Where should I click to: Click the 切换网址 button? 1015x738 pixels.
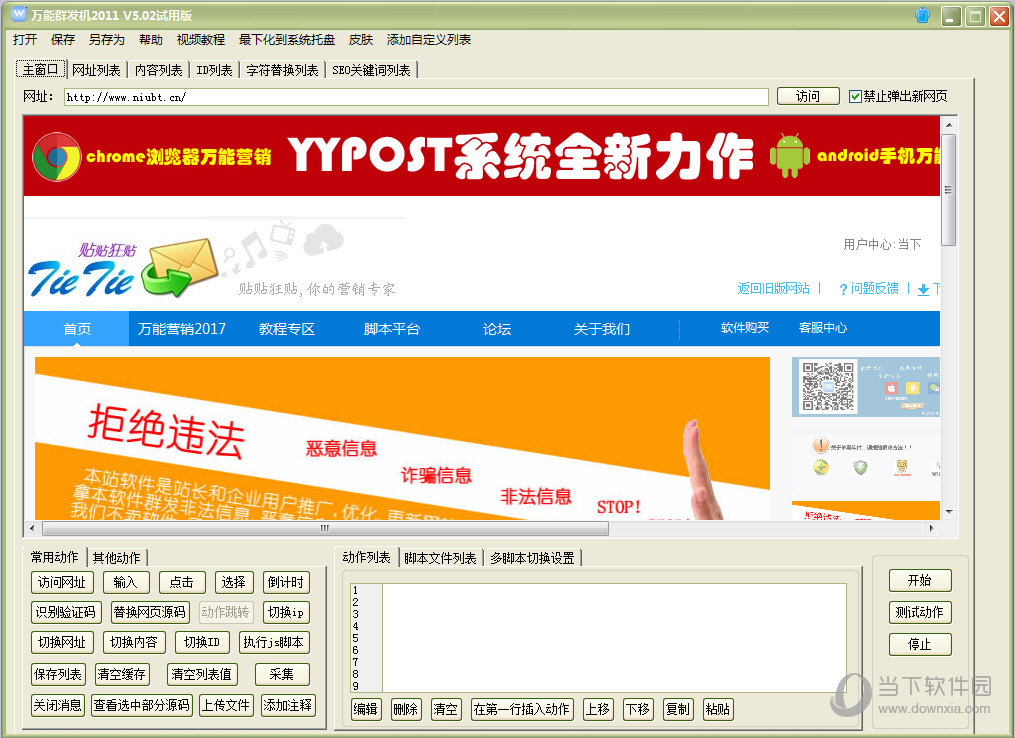(x=61, y=642)
